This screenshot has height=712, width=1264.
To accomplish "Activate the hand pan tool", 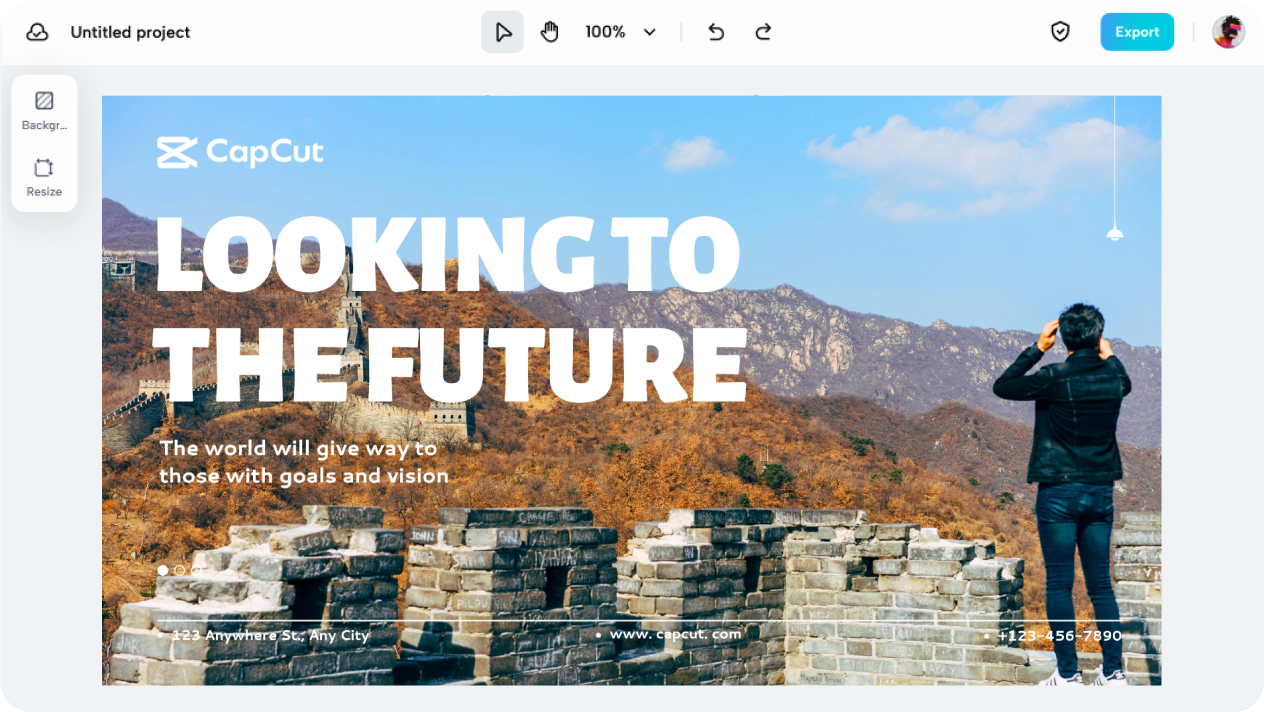I will [549, 32].
